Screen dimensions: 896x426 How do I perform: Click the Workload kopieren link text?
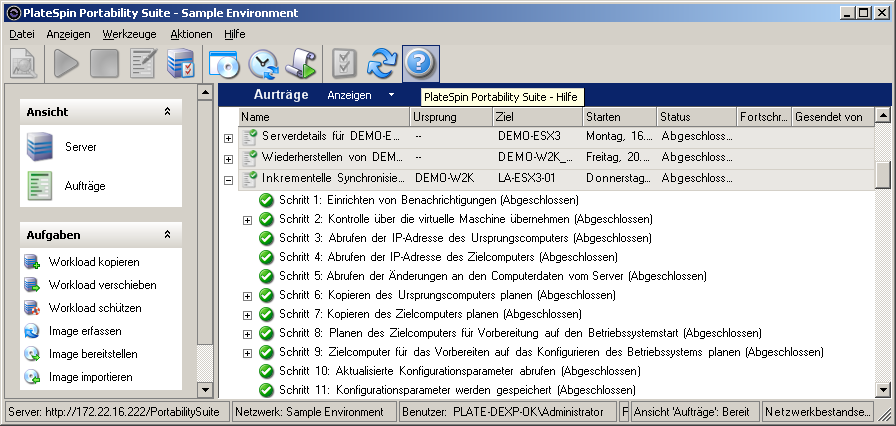pos(94,262)
